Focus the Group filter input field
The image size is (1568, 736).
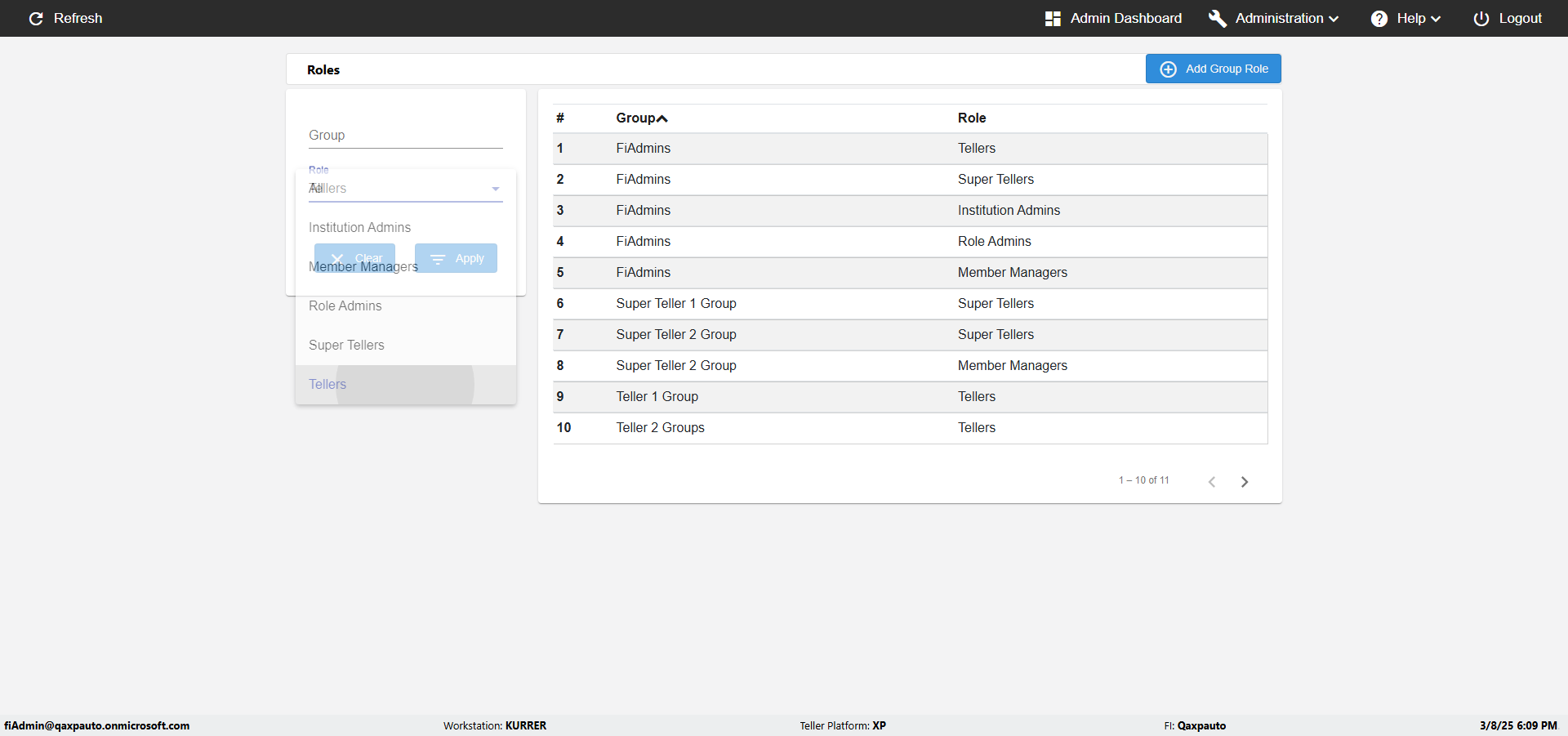pyautogui.click(x=406, y=136)
